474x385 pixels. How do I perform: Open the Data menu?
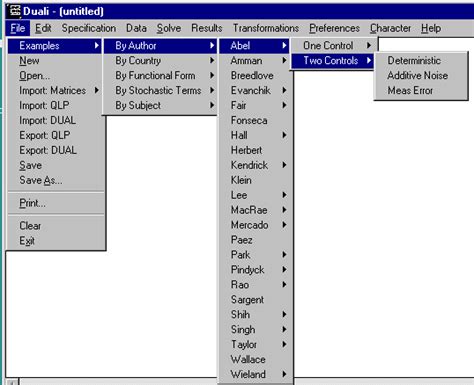tap(136, 28)
